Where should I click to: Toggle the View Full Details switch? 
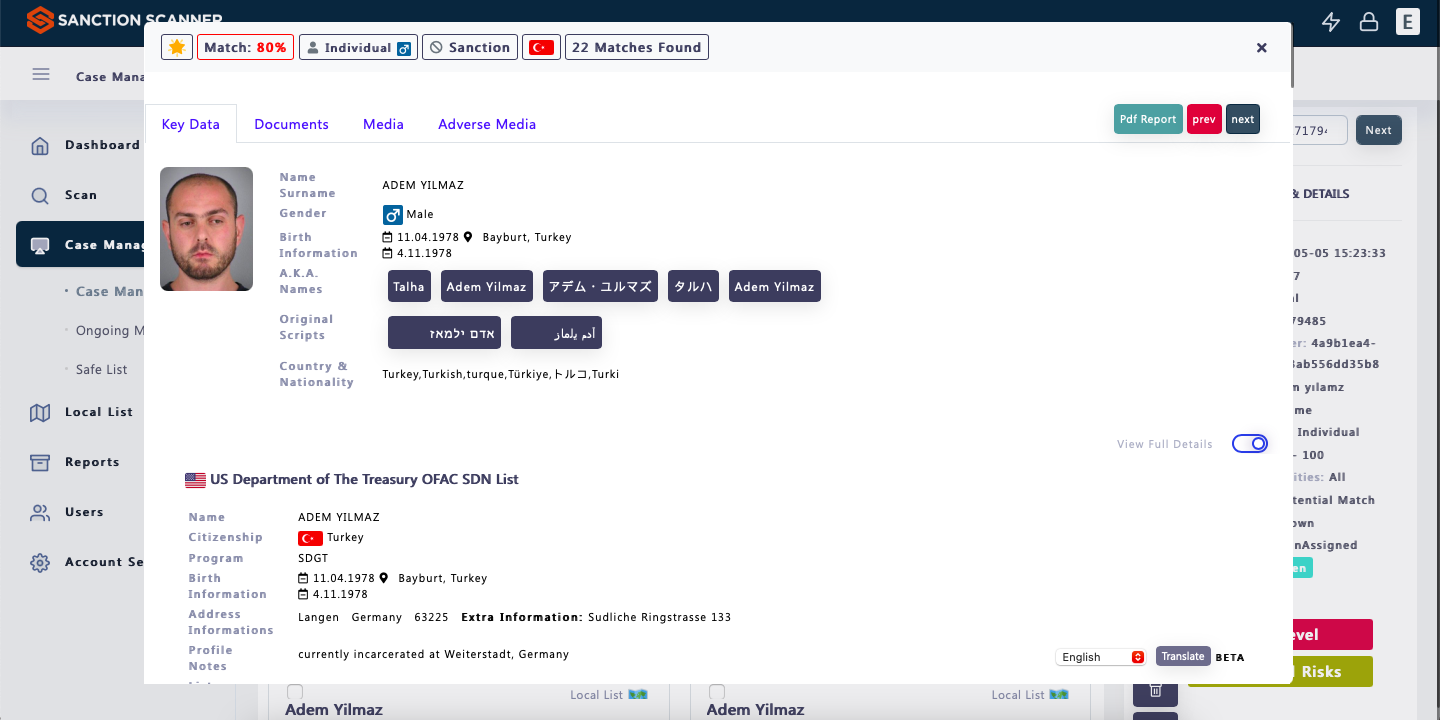(1250, 443)
